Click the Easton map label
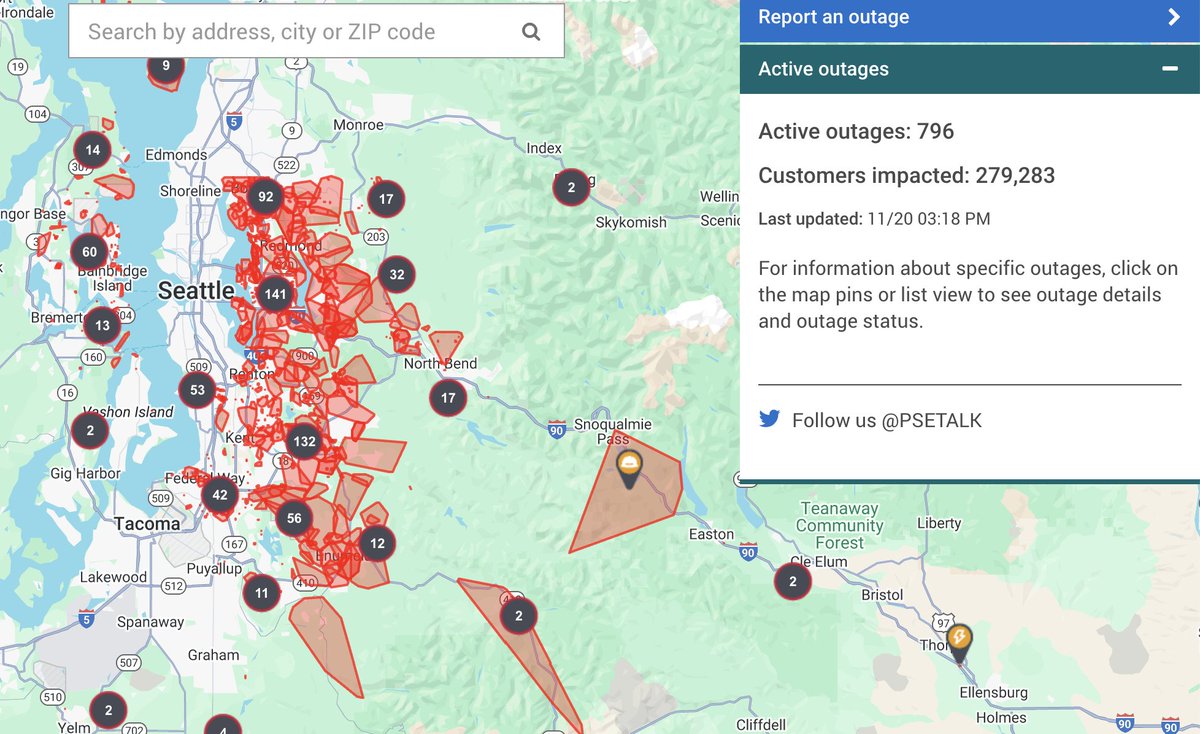 (711, 535)
